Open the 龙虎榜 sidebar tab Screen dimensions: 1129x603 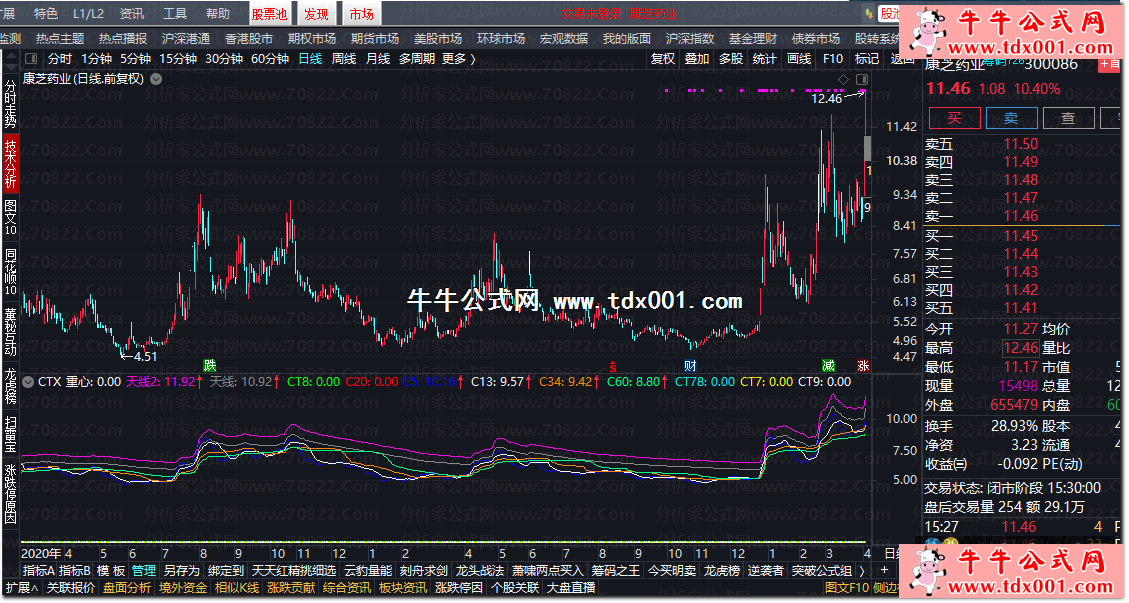click(x=10, y=387)
